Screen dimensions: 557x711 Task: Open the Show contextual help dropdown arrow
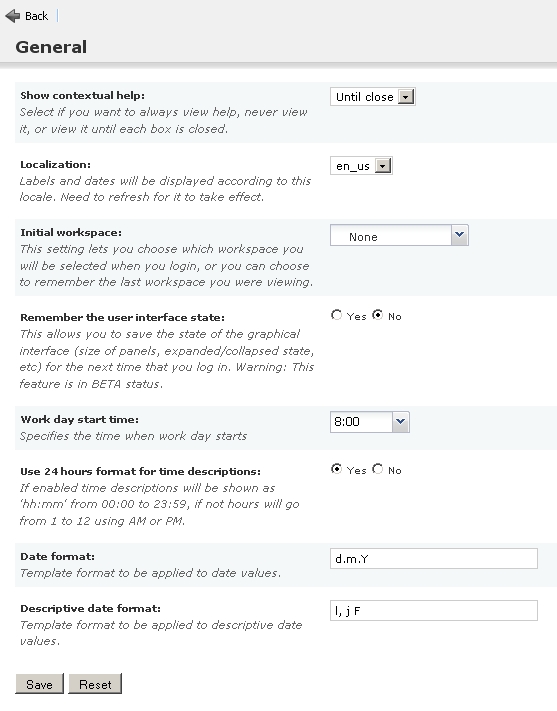pyautogui.click(x=406, y=97)
